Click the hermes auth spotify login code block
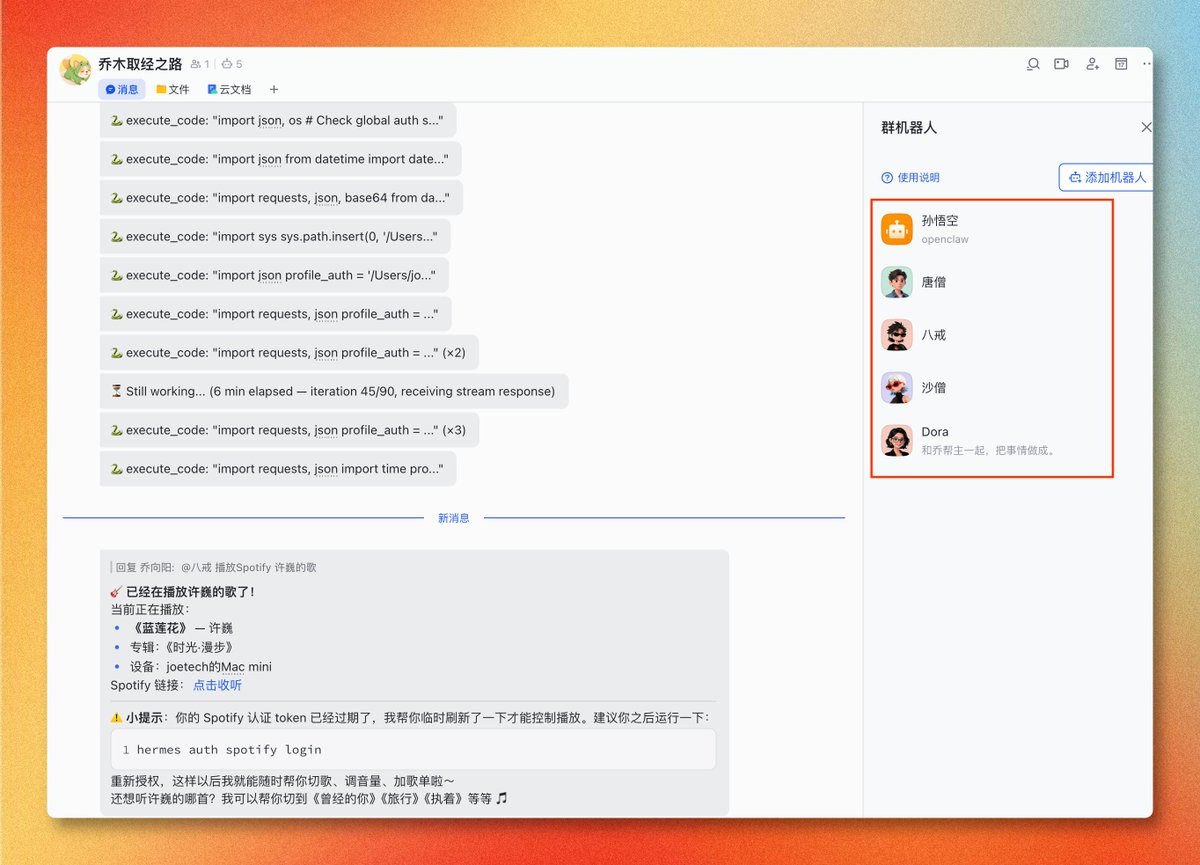1200x865 pixels. pyautogui.click(x=413, y=749)
